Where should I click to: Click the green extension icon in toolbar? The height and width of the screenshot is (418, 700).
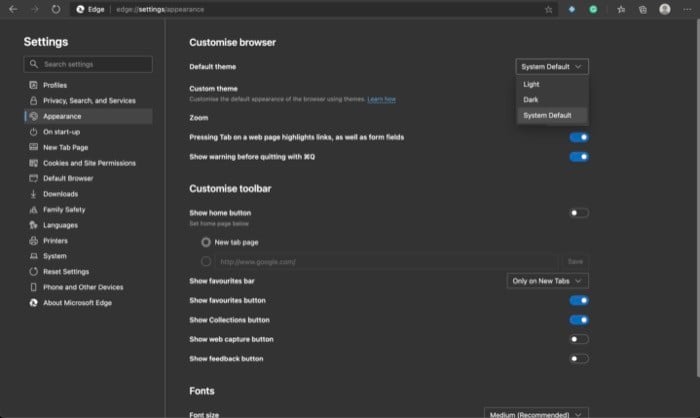(x=593, y=9)
